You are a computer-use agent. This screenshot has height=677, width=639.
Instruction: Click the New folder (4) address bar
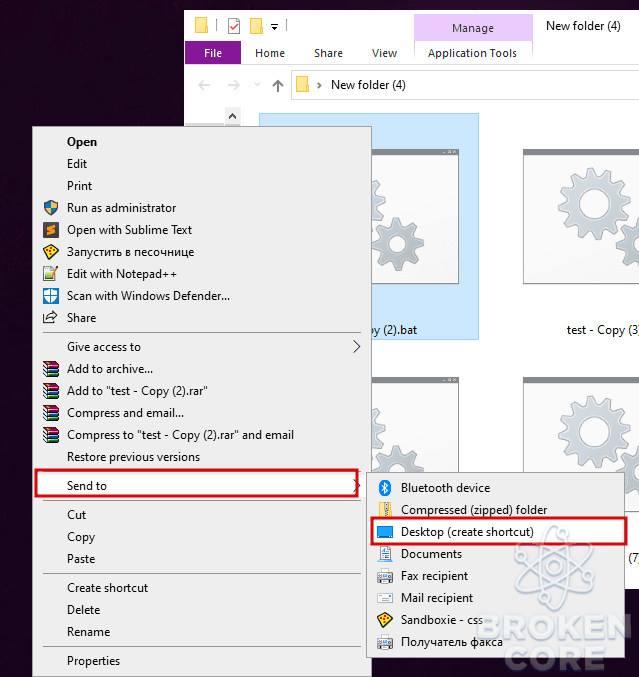[x=465, y=85]
